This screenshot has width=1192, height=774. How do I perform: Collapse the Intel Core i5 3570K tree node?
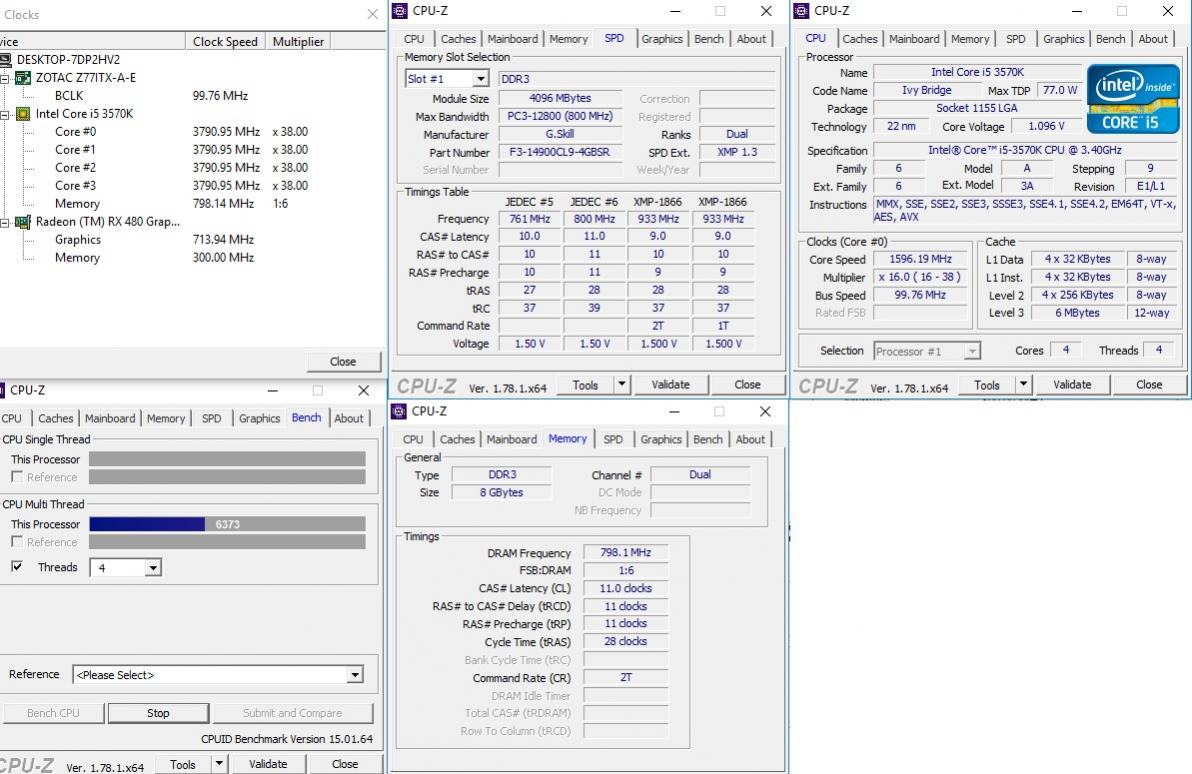pyautogui.click(x=5, y=114)
